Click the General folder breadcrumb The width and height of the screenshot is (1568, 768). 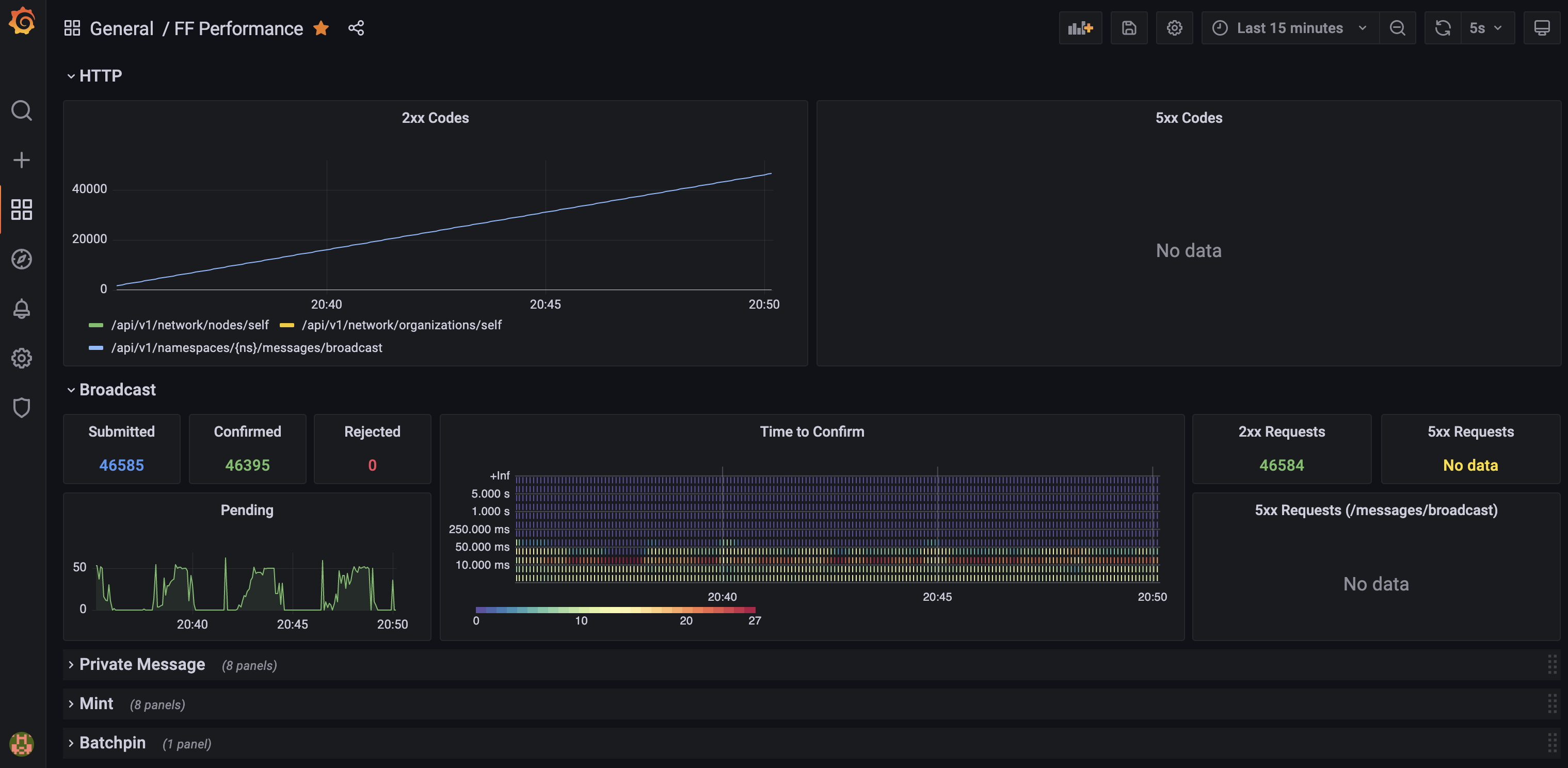pos(122,28)
